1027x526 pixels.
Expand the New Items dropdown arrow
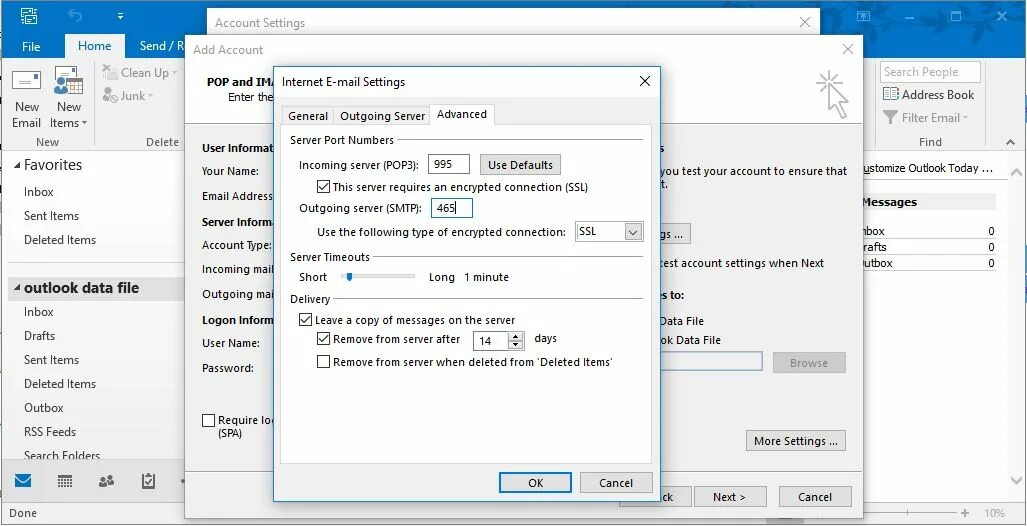pyautogui.click(x=84, y=123)
